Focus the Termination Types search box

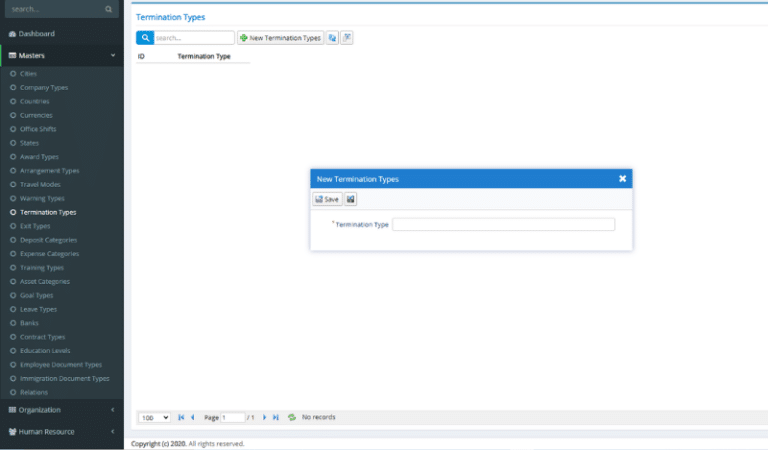(x=194, y=38)
